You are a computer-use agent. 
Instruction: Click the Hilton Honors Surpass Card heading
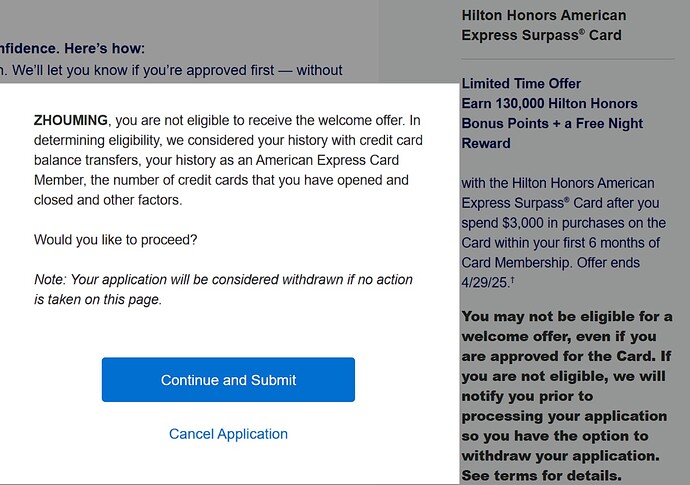click(544, 25)
